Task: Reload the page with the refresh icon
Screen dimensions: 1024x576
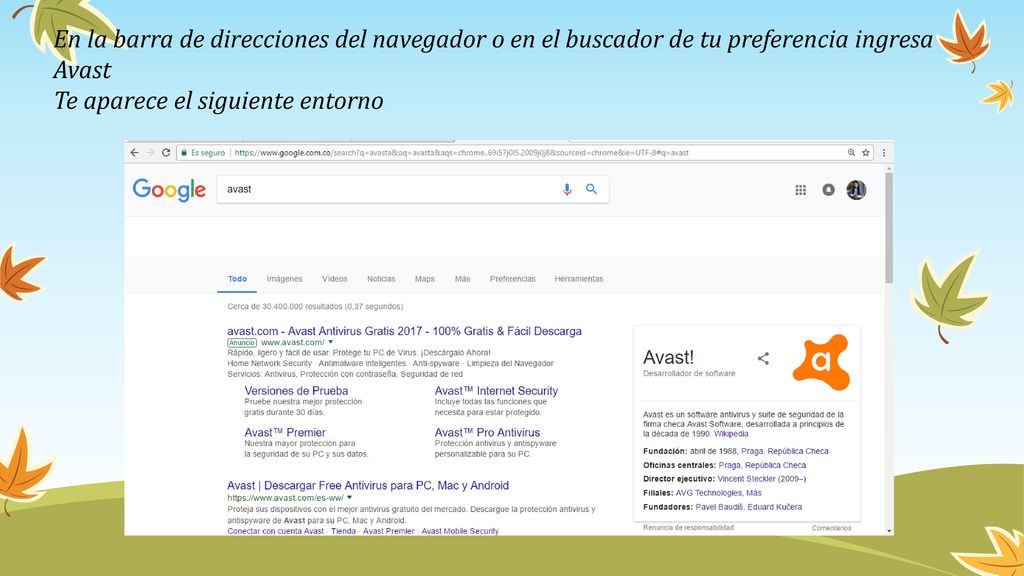Action: tap(166, 153)
